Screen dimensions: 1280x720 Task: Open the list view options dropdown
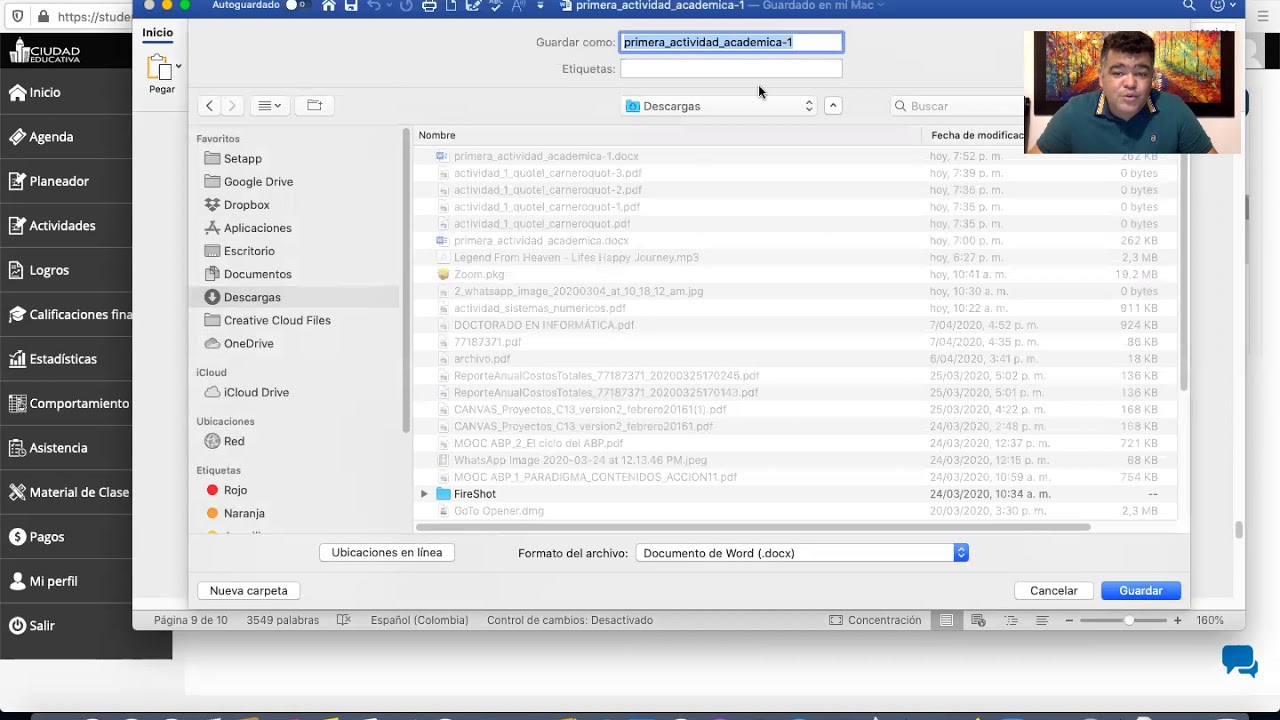[269, 105]
